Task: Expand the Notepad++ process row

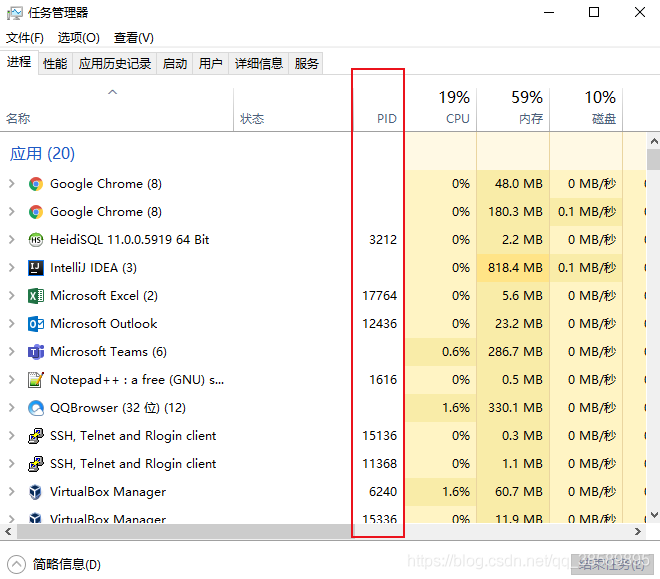Action: 12,380
